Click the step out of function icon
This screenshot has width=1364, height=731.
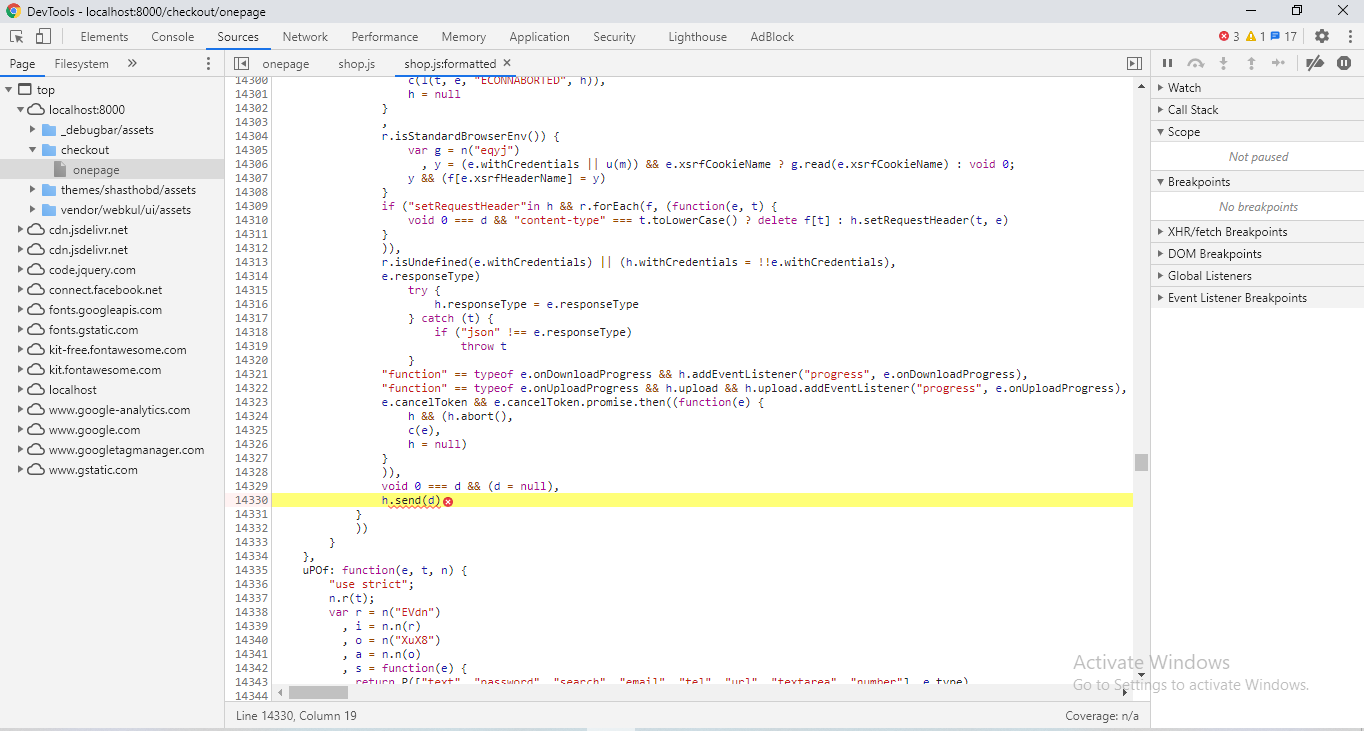(x=1250, y=63)
